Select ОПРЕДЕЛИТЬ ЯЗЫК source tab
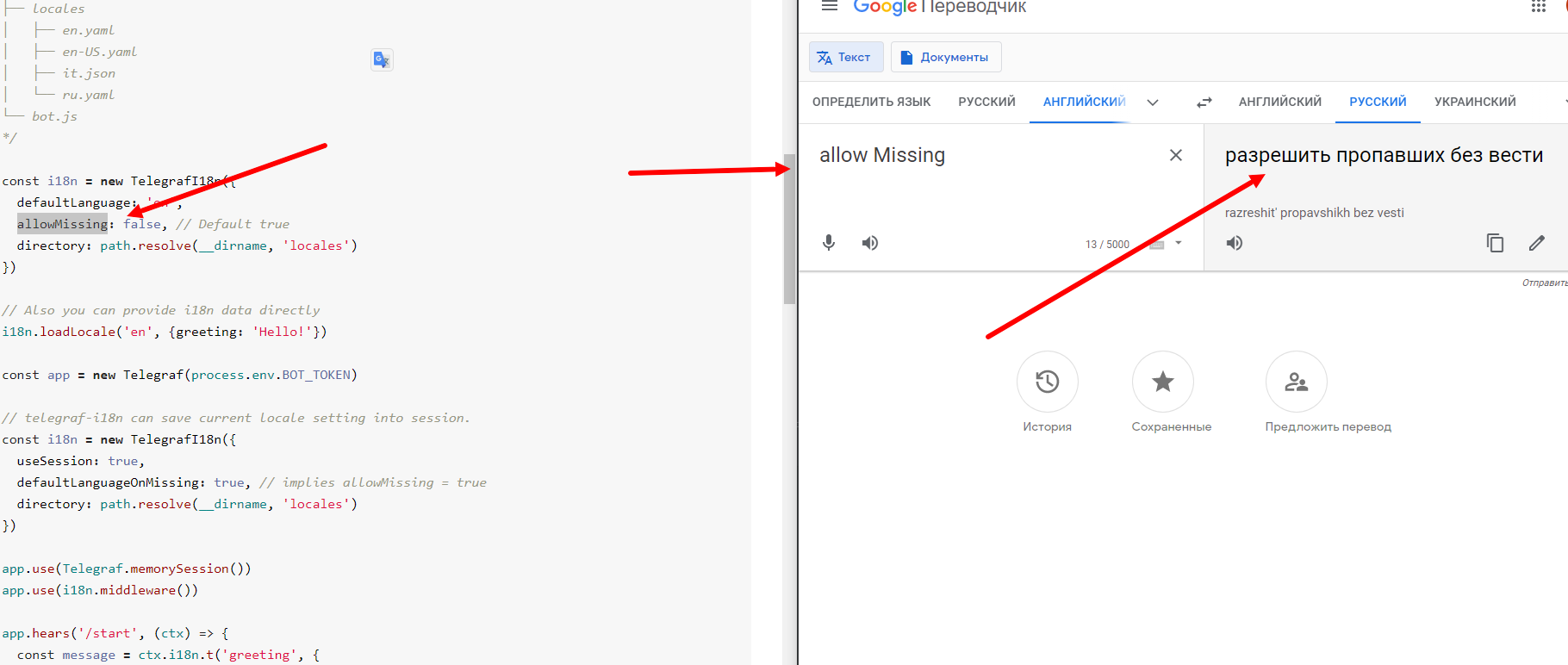 (x=871, y=102)
